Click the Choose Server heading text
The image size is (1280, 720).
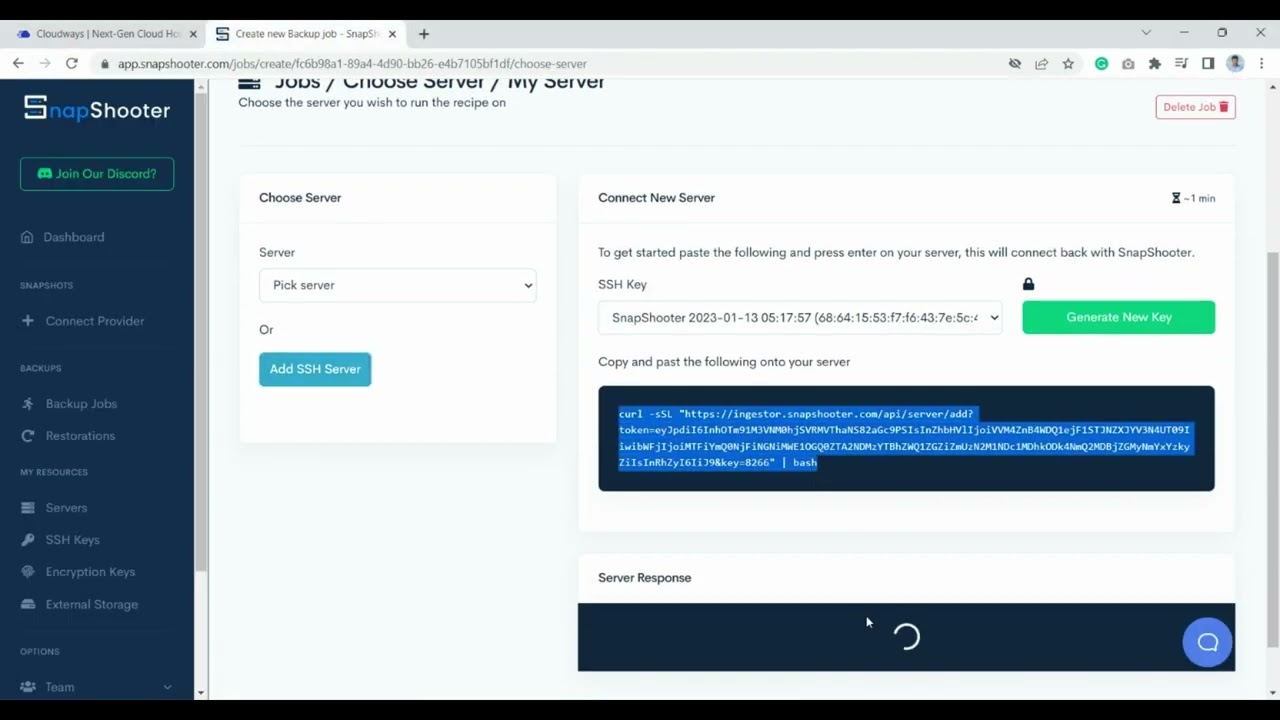pyautogui.click(x=300, y=198)
